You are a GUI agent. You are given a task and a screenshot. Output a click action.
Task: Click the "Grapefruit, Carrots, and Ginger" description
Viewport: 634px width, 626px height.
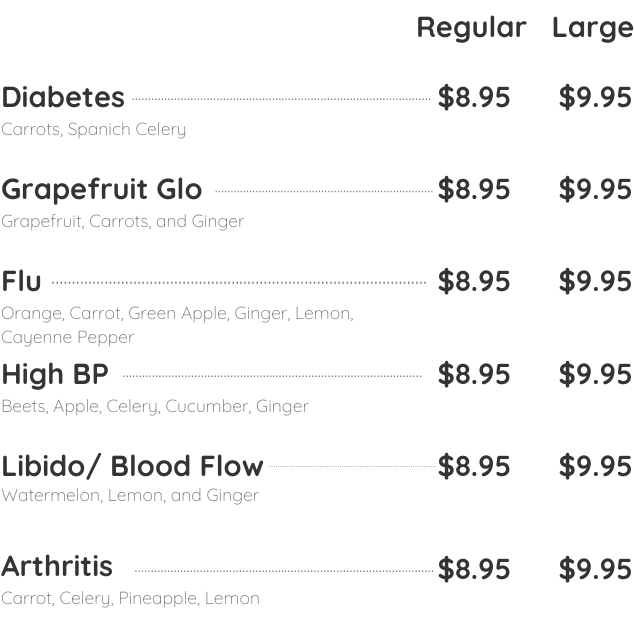pyautogui.click(x=122, y=222)
